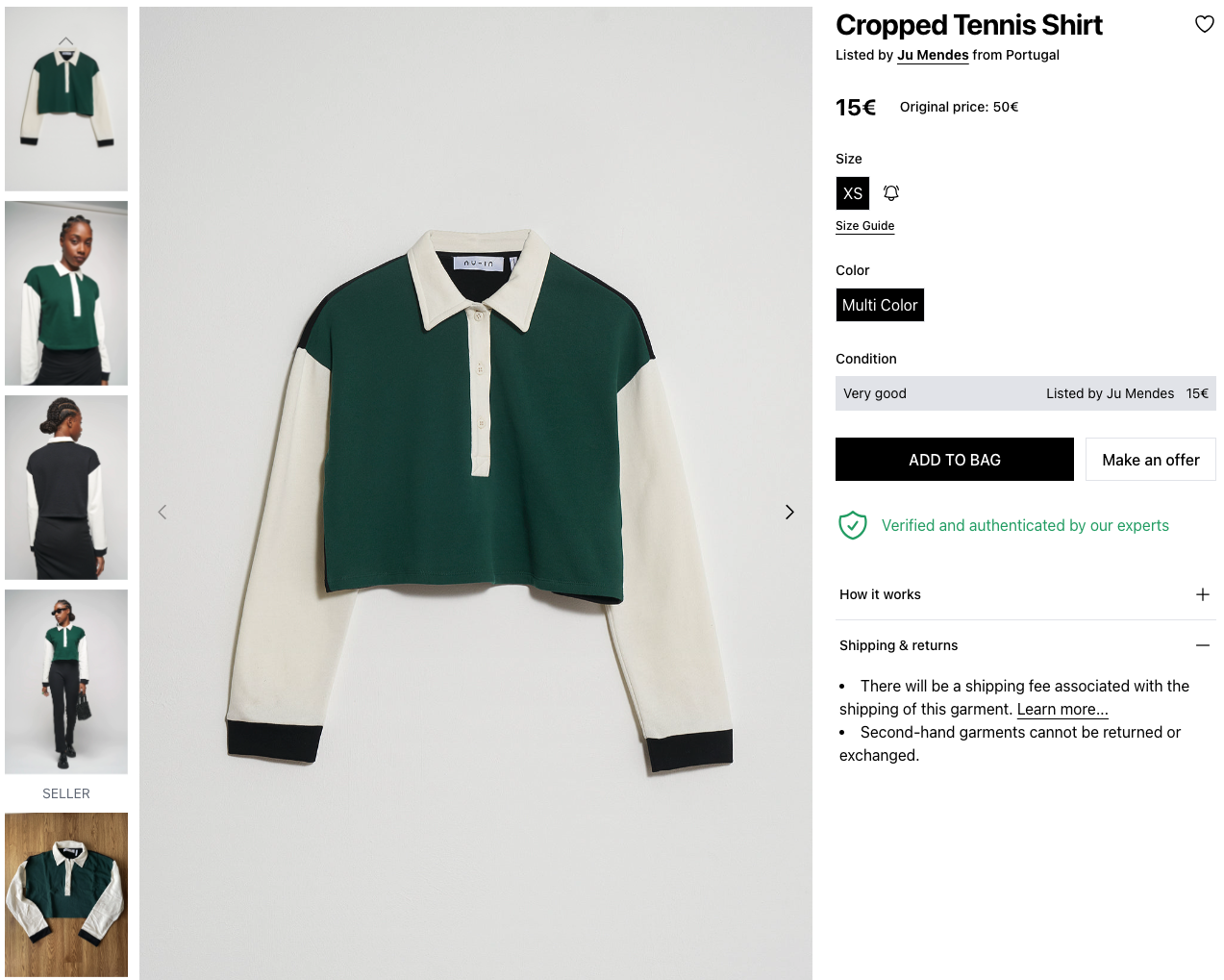Click Make an offer button
1224x980 pixels.
pyautogui.click(x=1150, y=460)
